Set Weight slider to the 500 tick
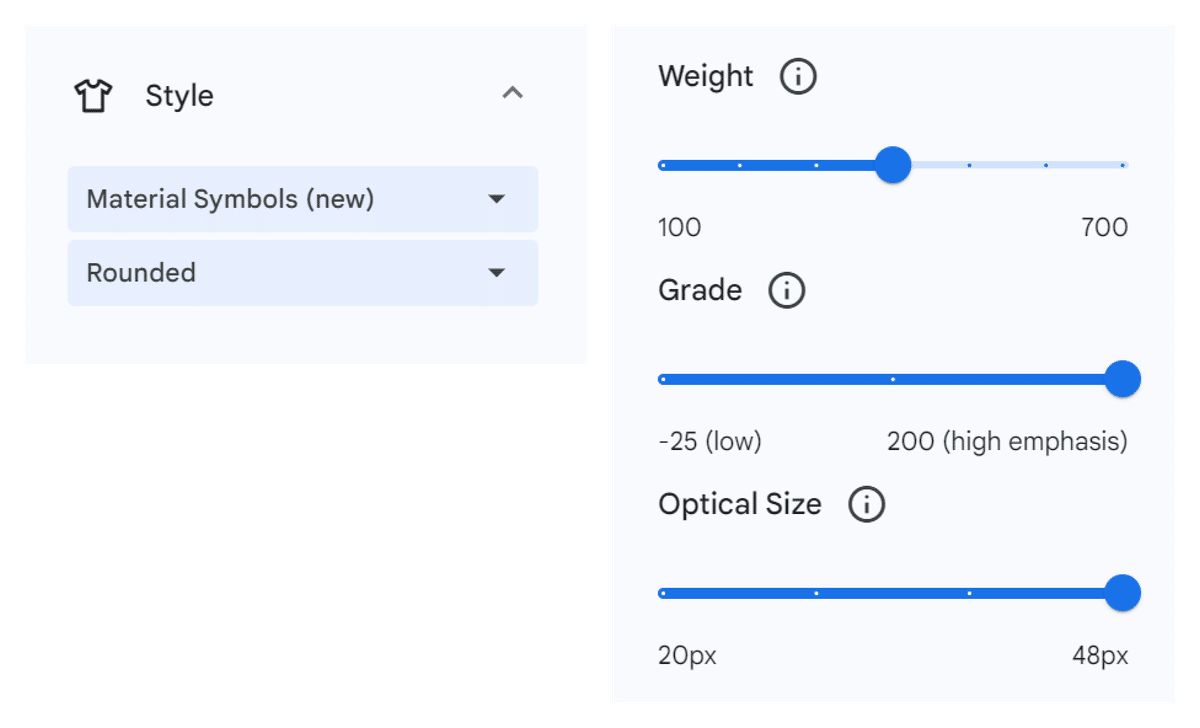Image resolution: width=1200 pixels, height=728 pixels. coord(969,165)
